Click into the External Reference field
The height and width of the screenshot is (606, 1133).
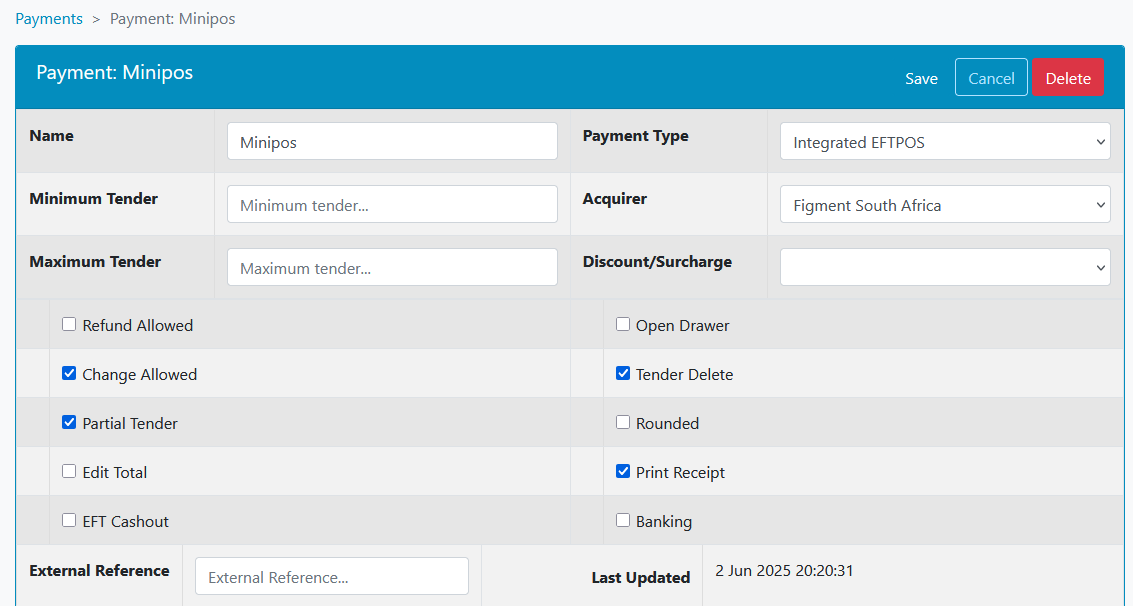(332, 576)
